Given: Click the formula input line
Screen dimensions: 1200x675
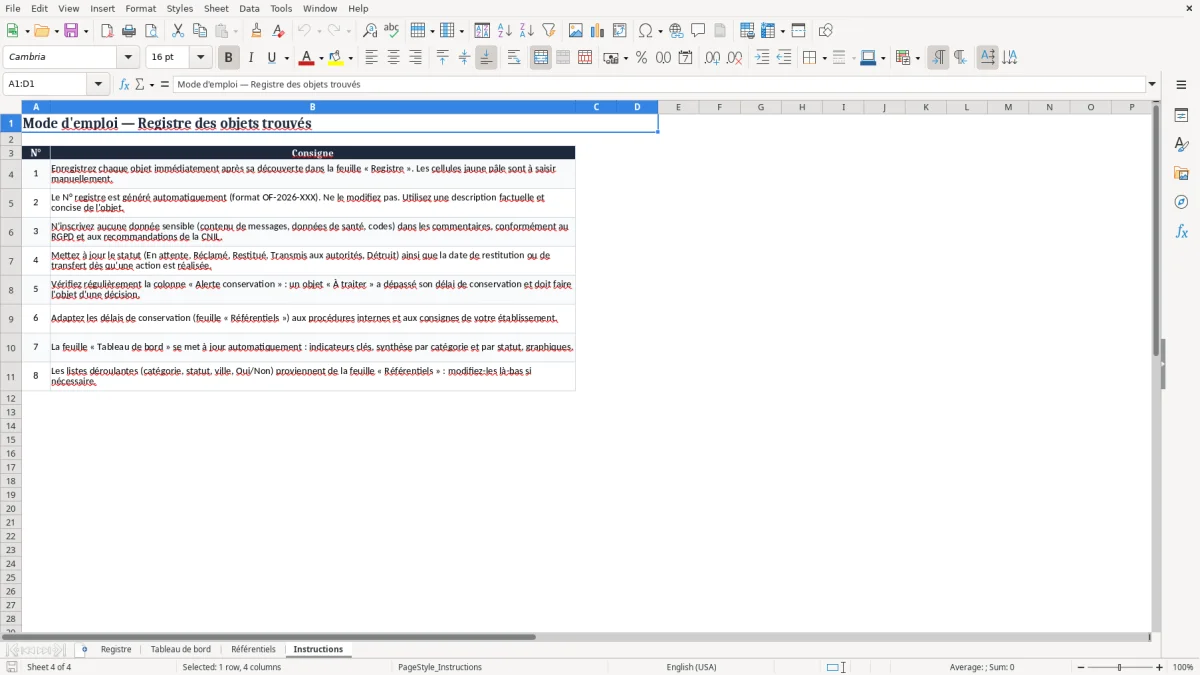Looking at the screenshot, I should (659, 84).
